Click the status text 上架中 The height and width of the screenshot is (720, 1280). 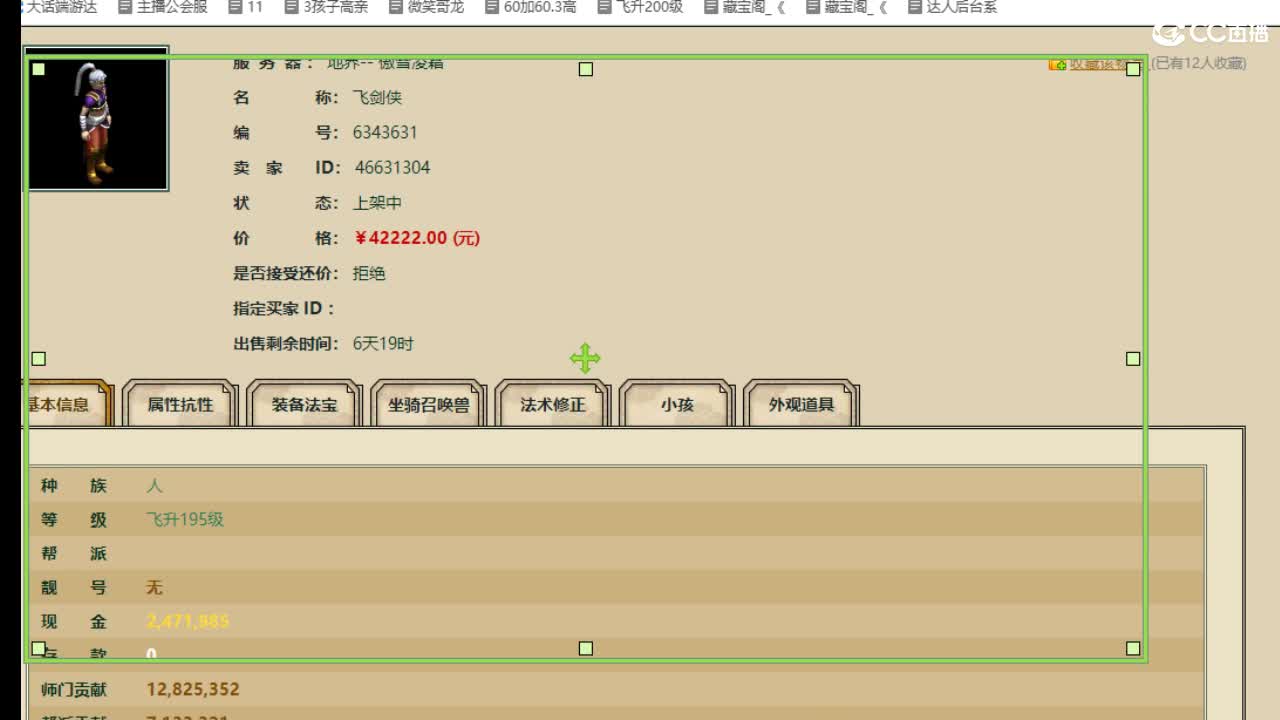pos(377,203)
